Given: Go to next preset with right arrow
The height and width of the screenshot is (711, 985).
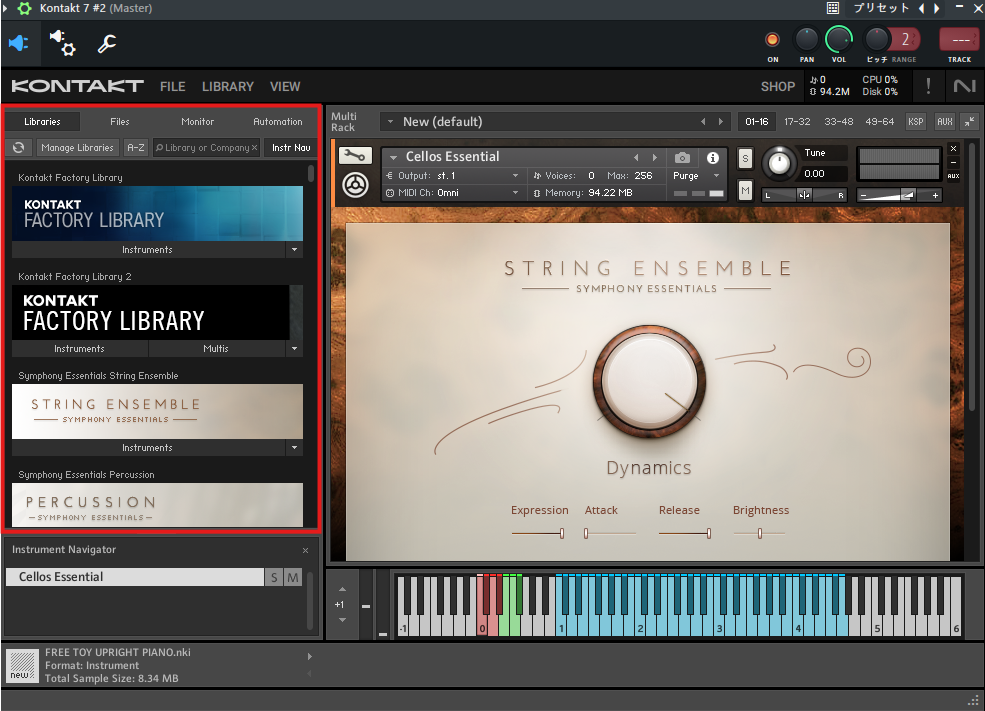Looking at the screenshot, I should click(x=937, y=8).
